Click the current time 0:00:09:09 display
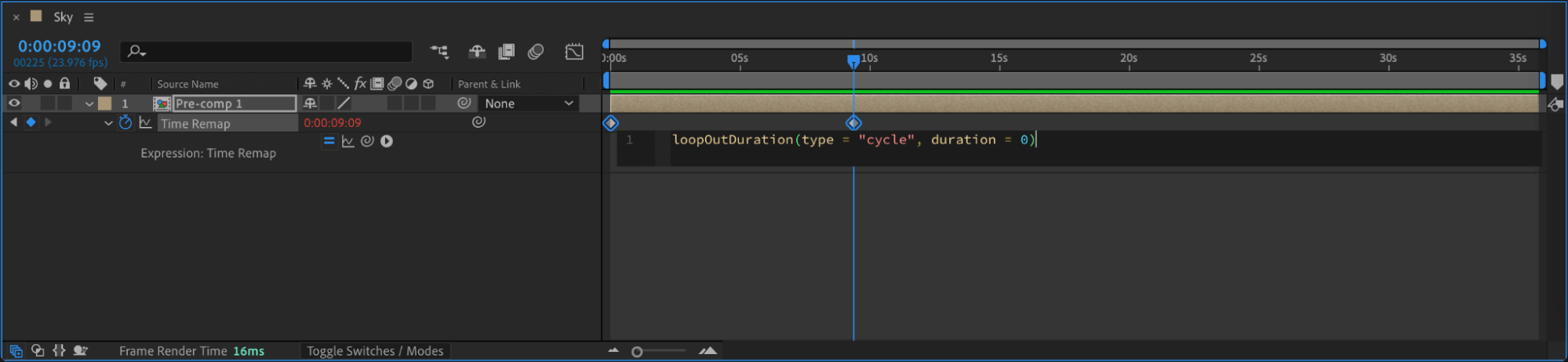Screen dimensions: 1568x362 (x=60, y=46)
